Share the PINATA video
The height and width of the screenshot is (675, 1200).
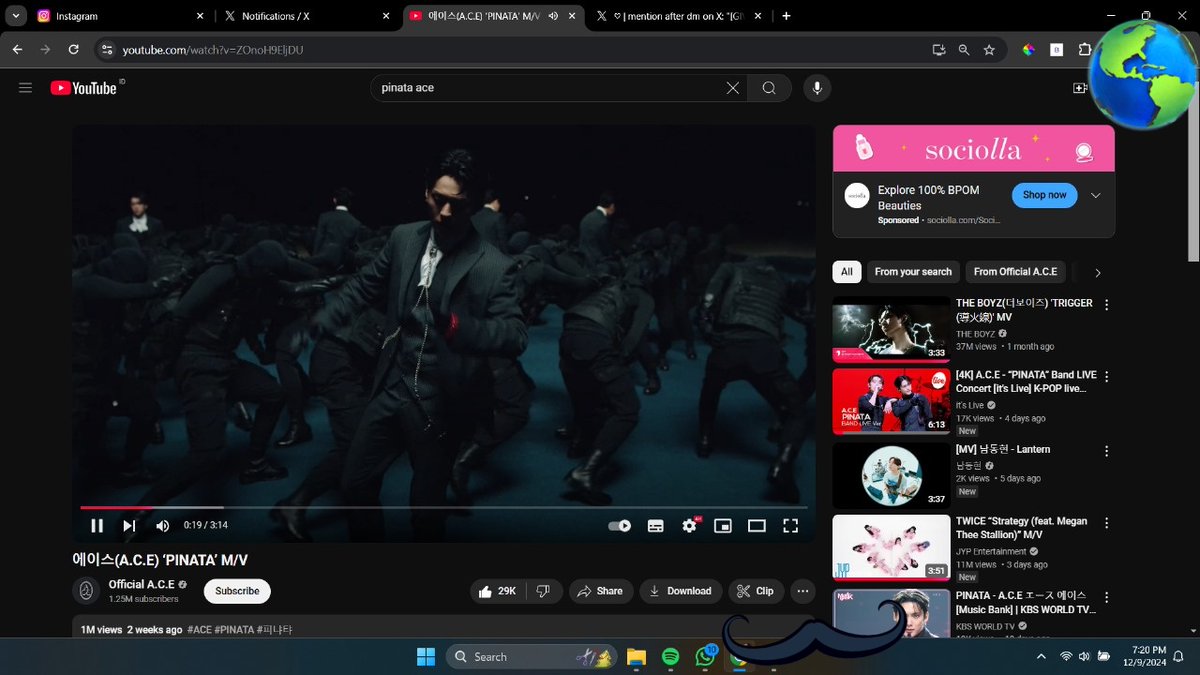pyautogui.click(x=601, y=591)
